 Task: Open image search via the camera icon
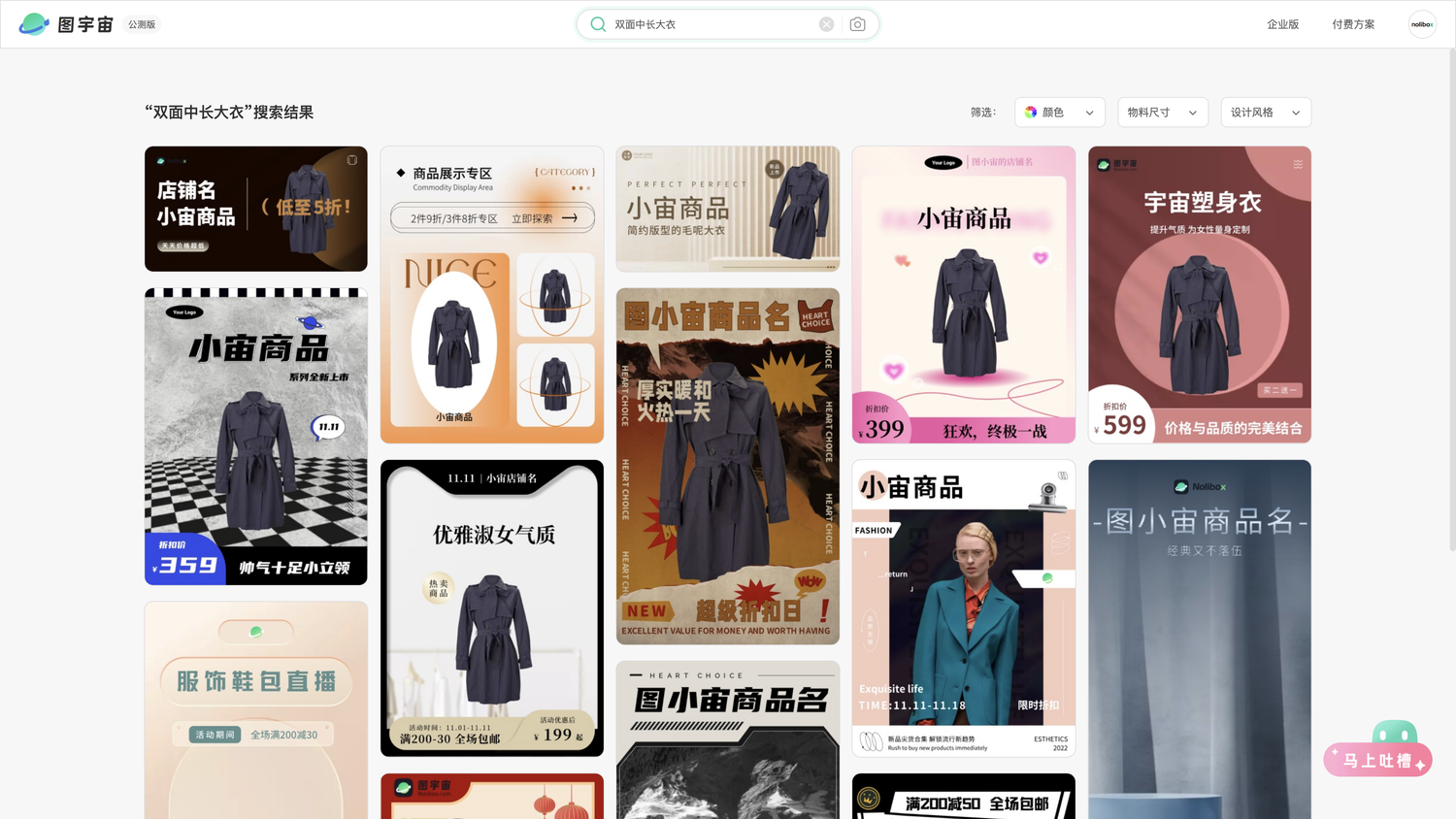coord(857,24)
